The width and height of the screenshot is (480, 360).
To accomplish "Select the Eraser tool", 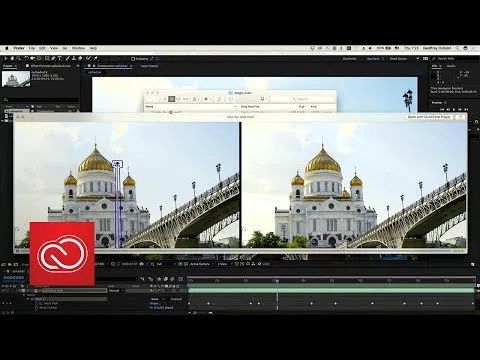I will (x=80, y=58).
